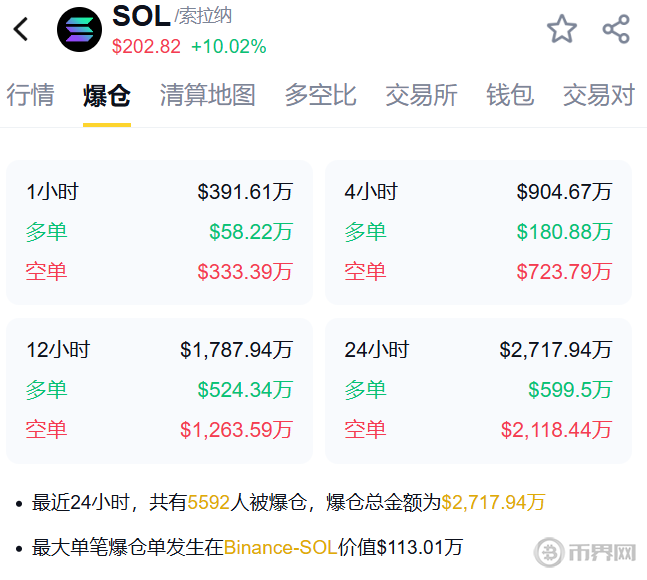Go to the 多空比 tab
The height and width of the screenshot is (580, 647).
(x=320, y=95)
